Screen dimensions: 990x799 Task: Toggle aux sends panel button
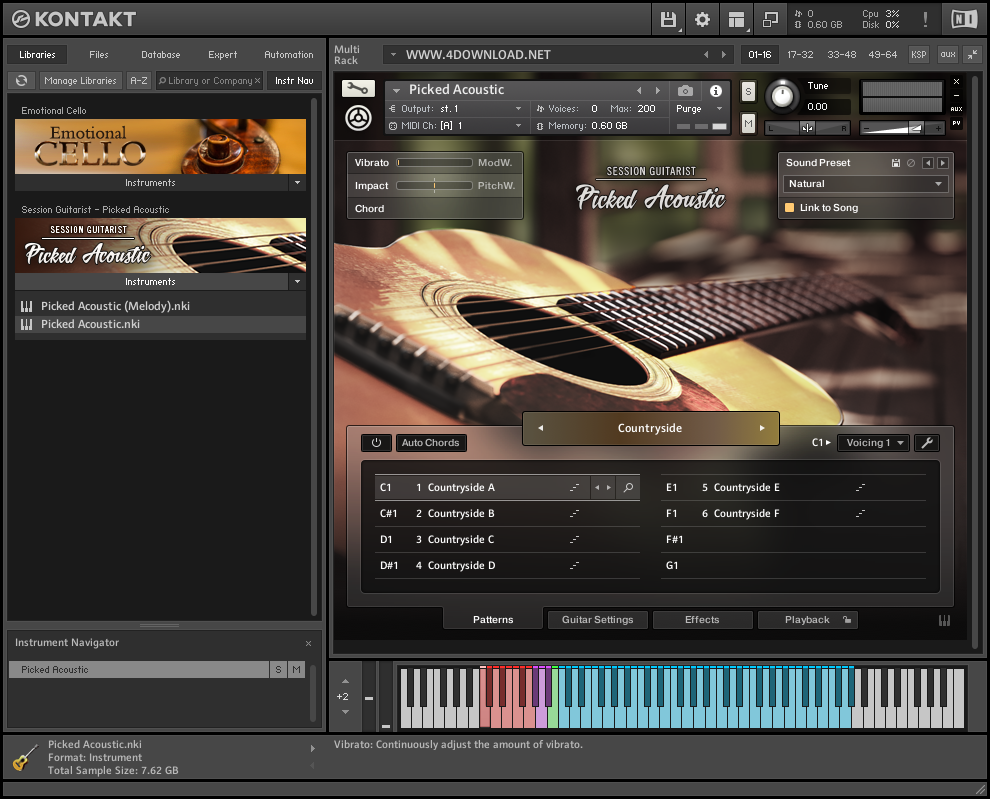tap(948, 55)
